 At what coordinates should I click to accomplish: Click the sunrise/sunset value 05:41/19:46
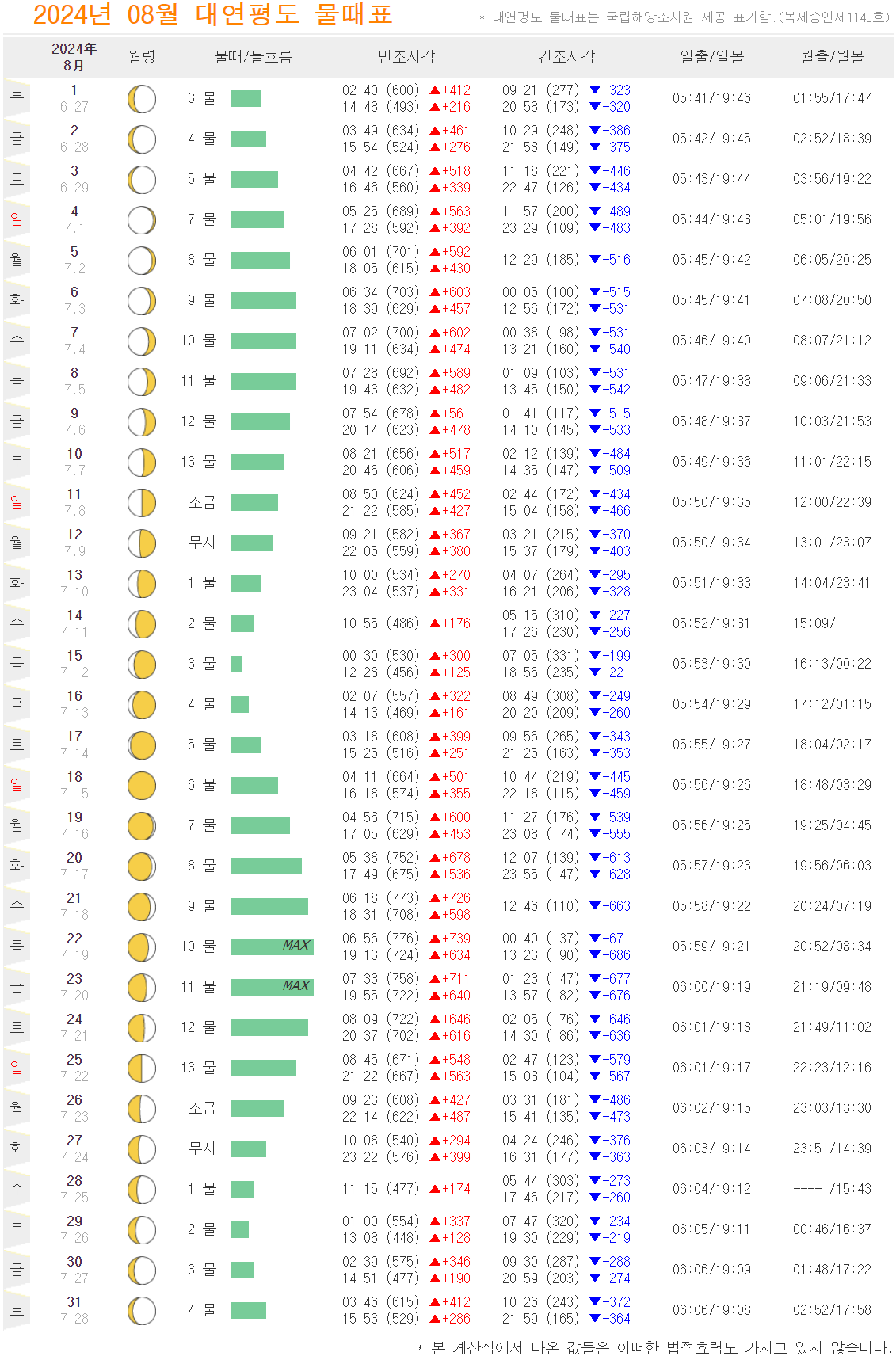[x=712, y=99]
